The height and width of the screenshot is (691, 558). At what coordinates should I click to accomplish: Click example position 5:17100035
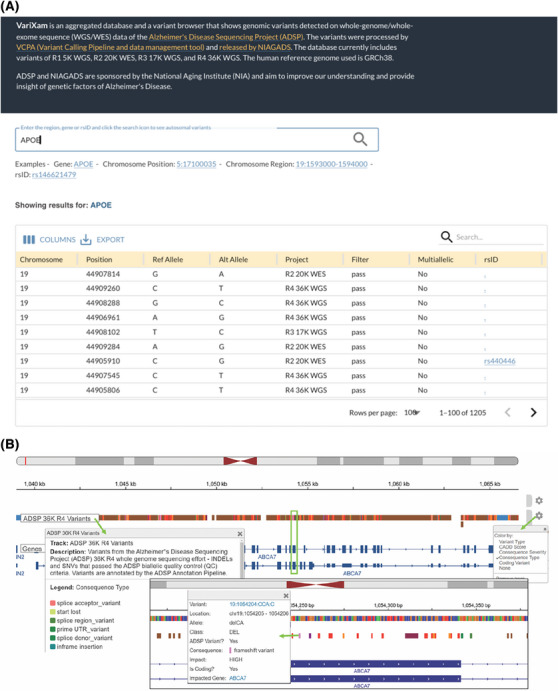click(196, 164)
